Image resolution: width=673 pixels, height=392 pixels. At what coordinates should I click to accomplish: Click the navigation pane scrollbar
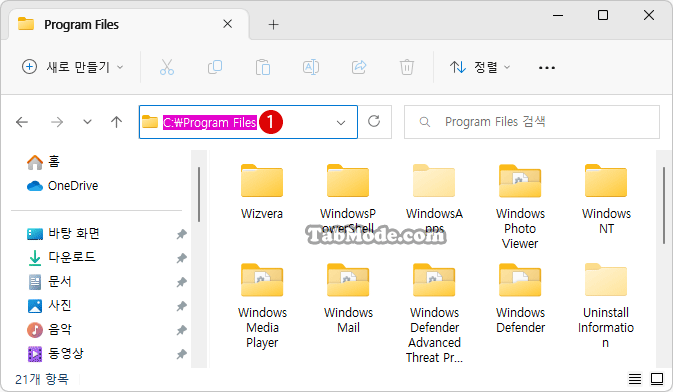tap(199, 194)
